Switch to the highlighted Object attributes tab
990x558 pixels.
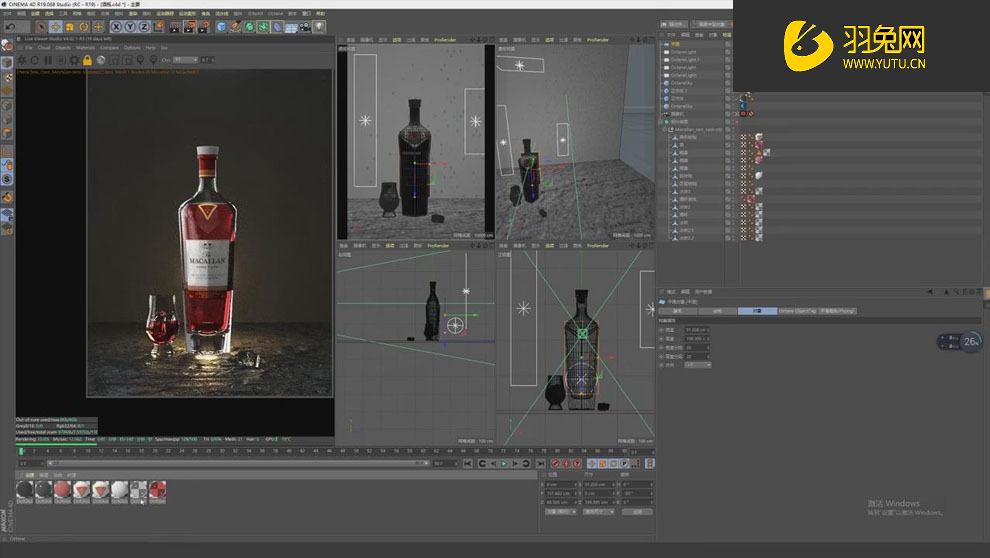tap(757, 311)
